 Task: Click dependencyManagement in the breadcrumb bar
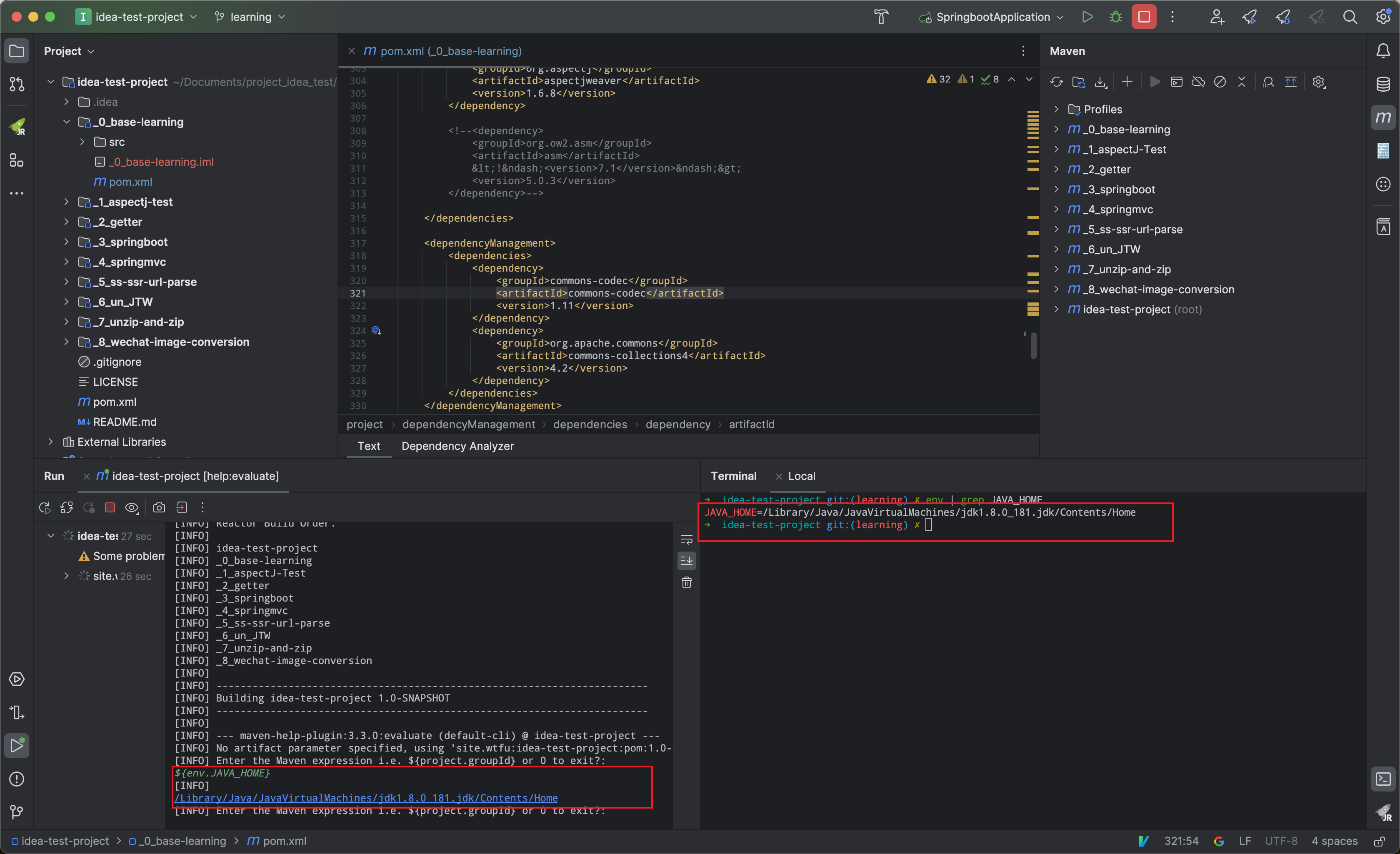[x=468, y=425]
